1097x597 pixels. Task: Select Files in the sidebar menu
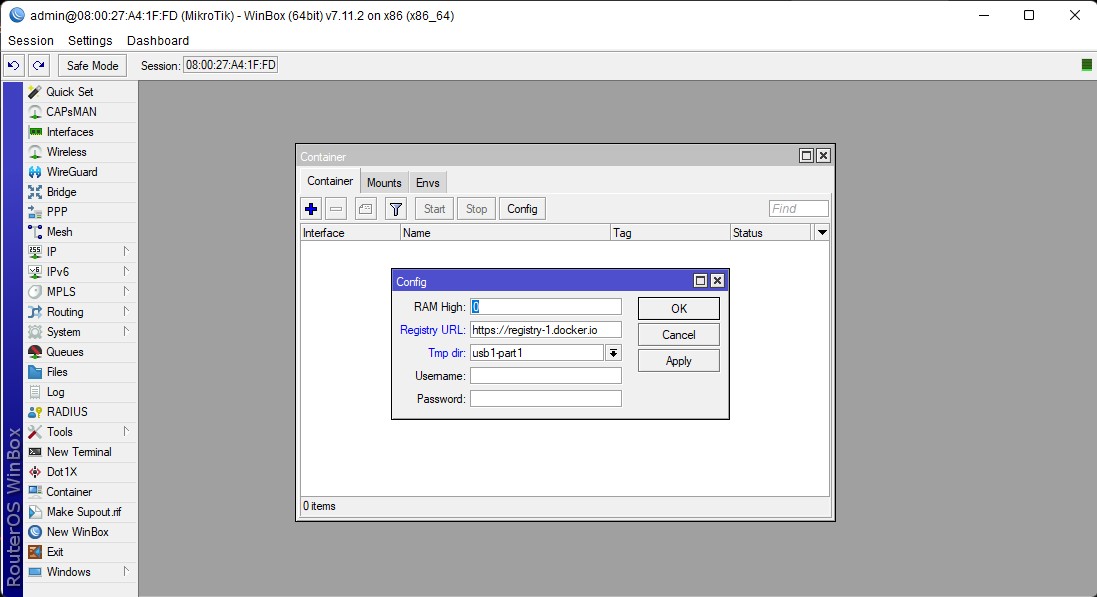pos(57,372)
